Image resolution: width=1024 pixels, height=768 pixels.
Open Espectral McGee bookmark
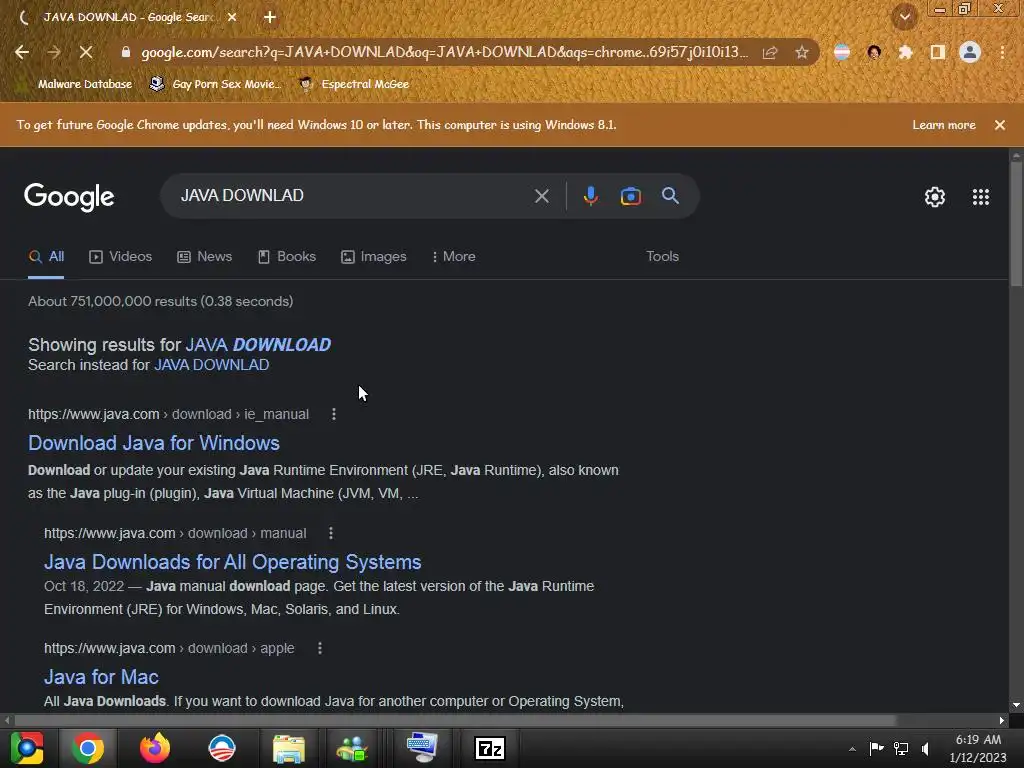click(x=354, y=84)
